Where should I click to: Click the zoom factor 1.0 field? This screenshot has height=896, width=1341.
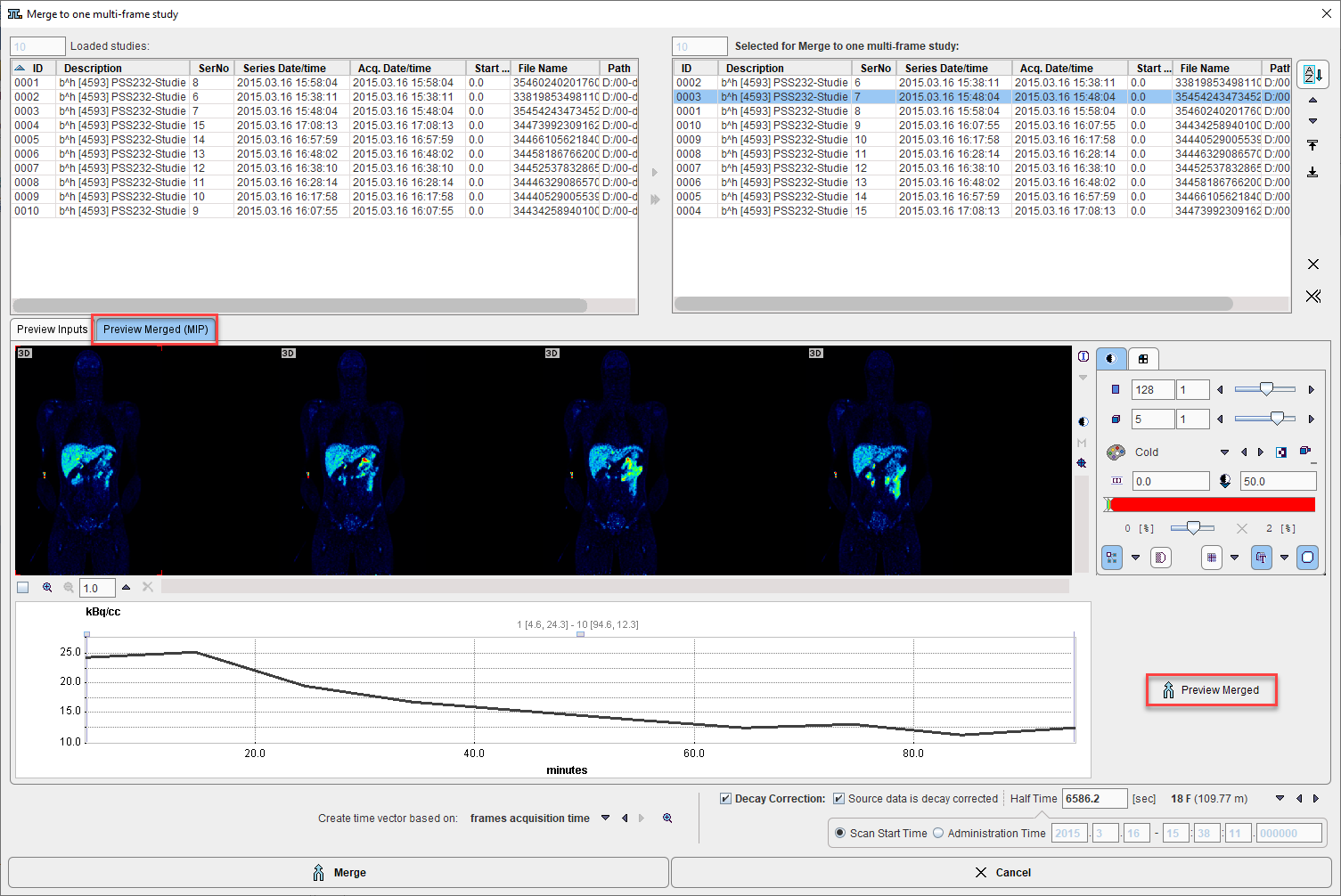click(97, 588)
